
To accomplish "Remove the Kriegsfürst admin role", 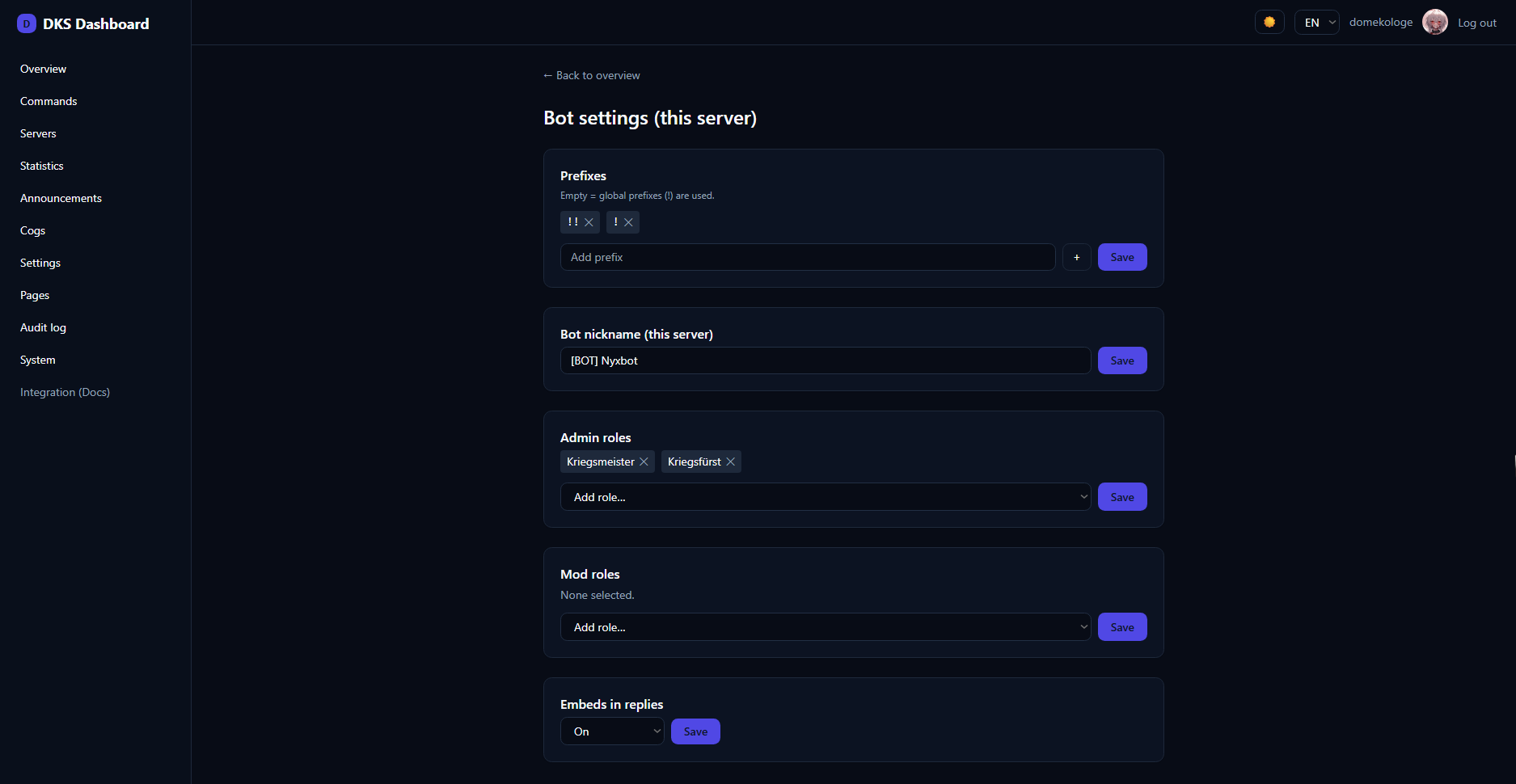I will pos(730,462).
